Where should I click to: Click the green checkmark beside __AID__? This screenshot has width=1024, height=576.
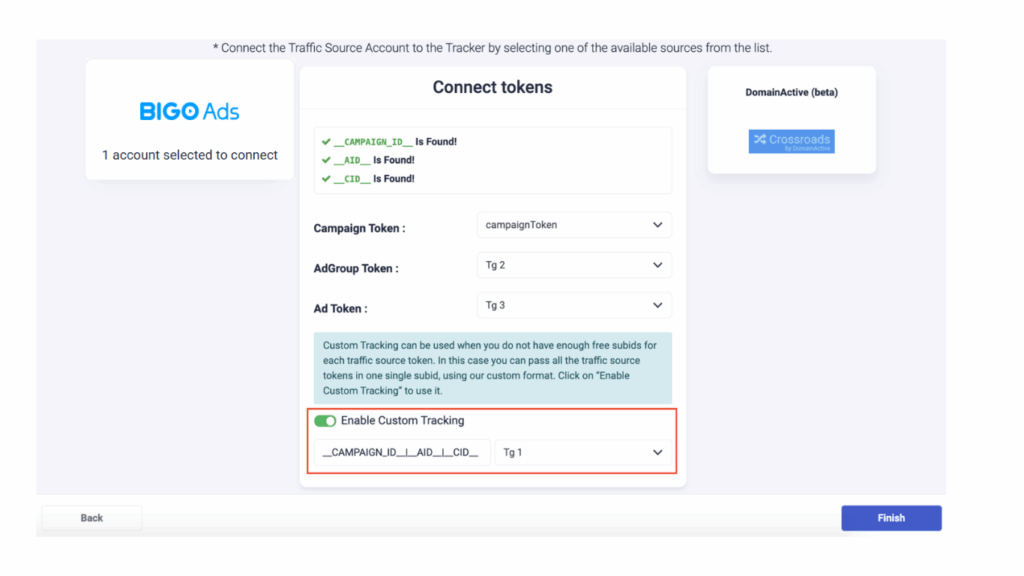click(x=326, y=160)
